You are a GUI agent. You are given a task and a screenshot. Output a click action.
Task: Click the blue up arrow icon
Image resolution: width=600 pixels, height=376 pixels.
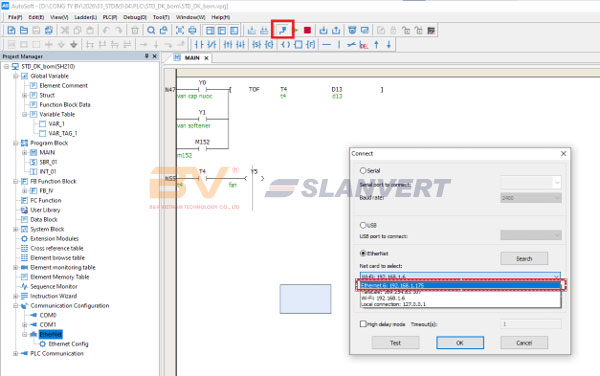pos(377,45)
